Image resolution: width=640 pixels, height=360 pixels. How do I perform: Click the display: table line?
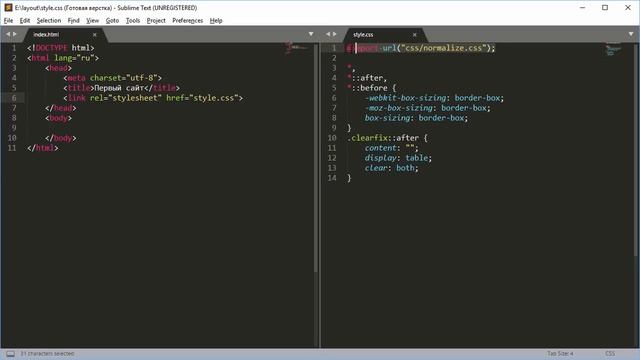398,158
